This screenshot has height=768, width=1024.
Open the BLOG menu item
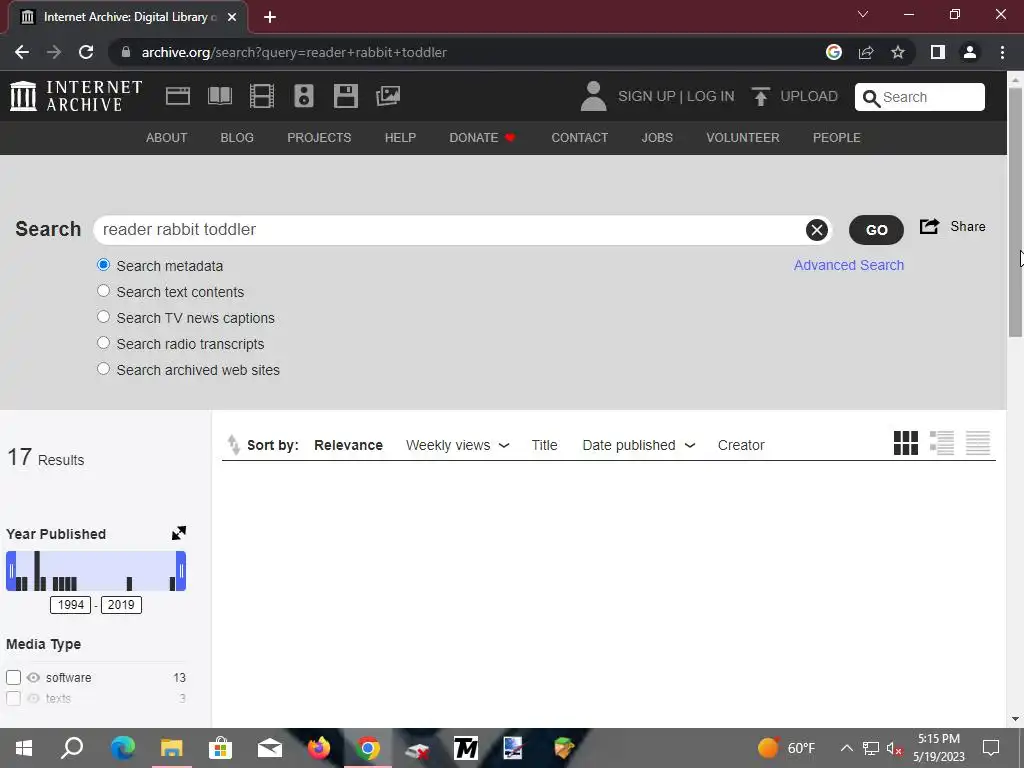pyautogui.click(x=237, y=138)
